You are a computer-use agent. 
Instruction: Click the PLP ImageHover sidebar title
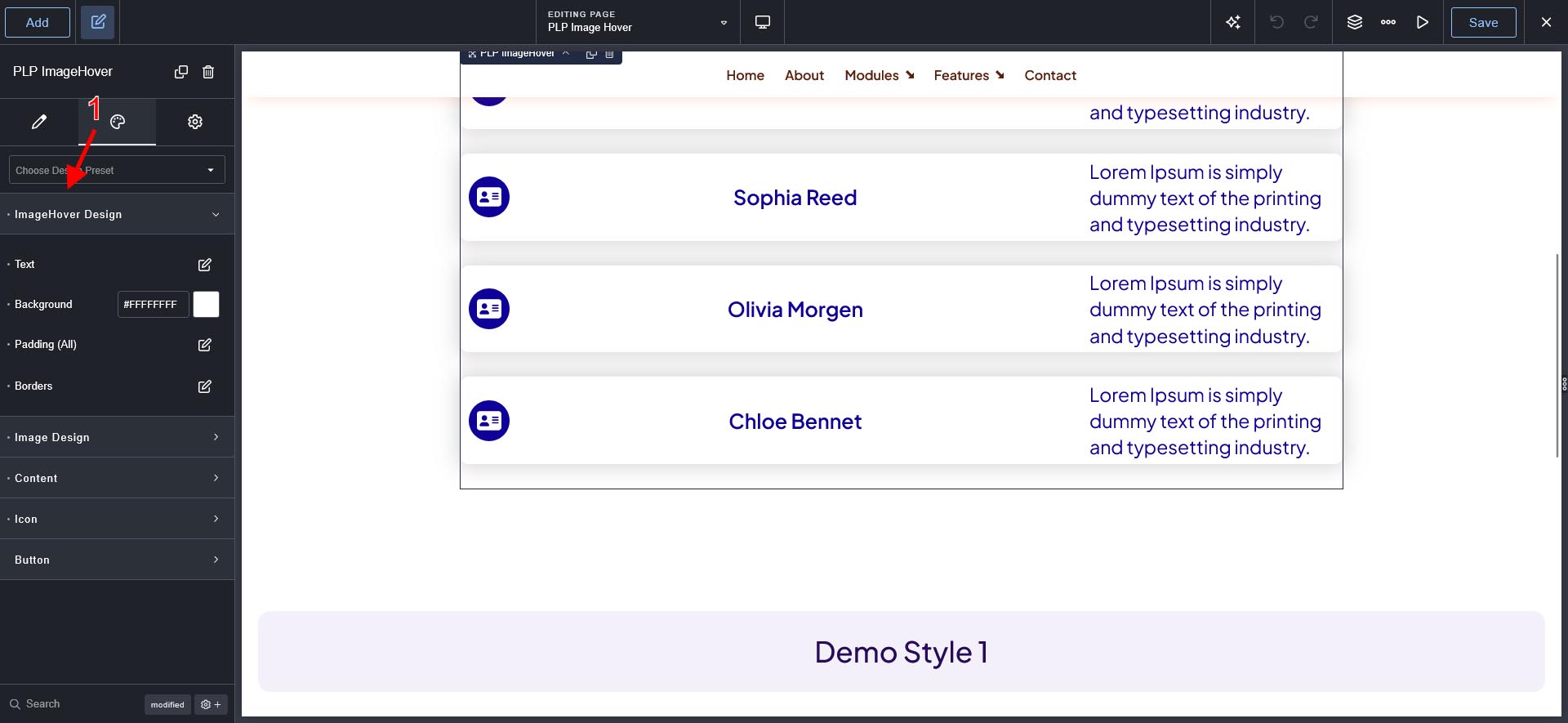coord(63,72)
